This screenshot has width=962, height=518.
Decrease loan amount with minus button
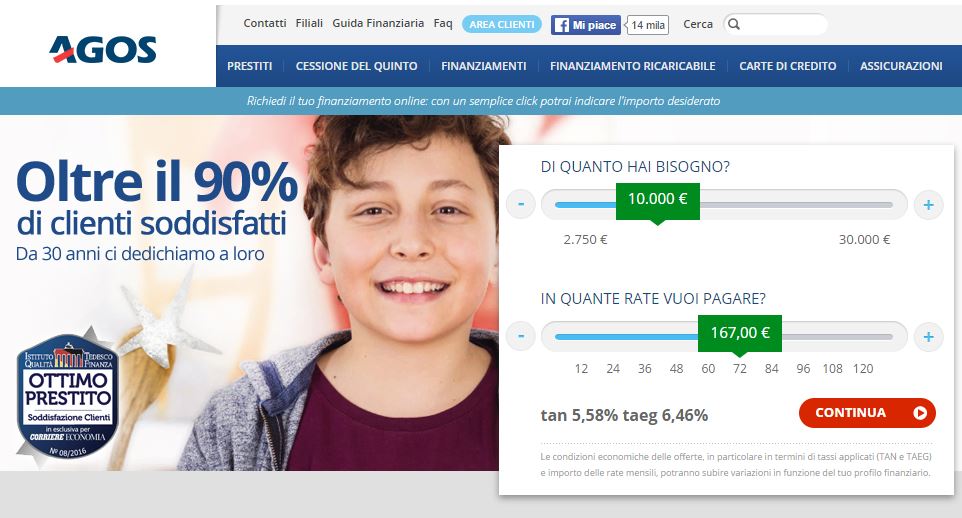pyautogui.click(x=521, y=204)
